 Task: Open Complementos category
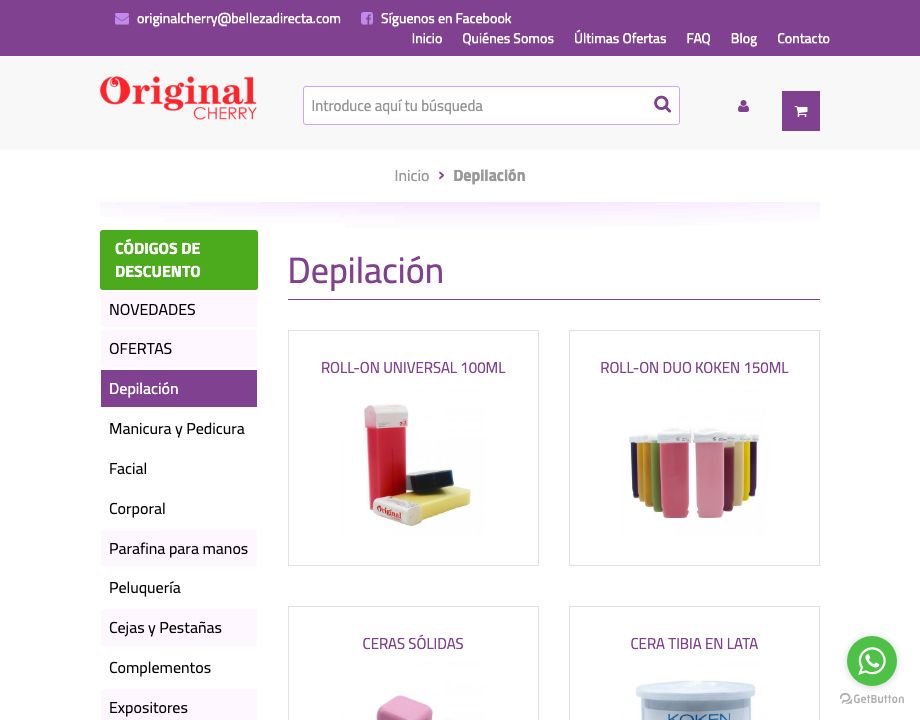[179, 668]
